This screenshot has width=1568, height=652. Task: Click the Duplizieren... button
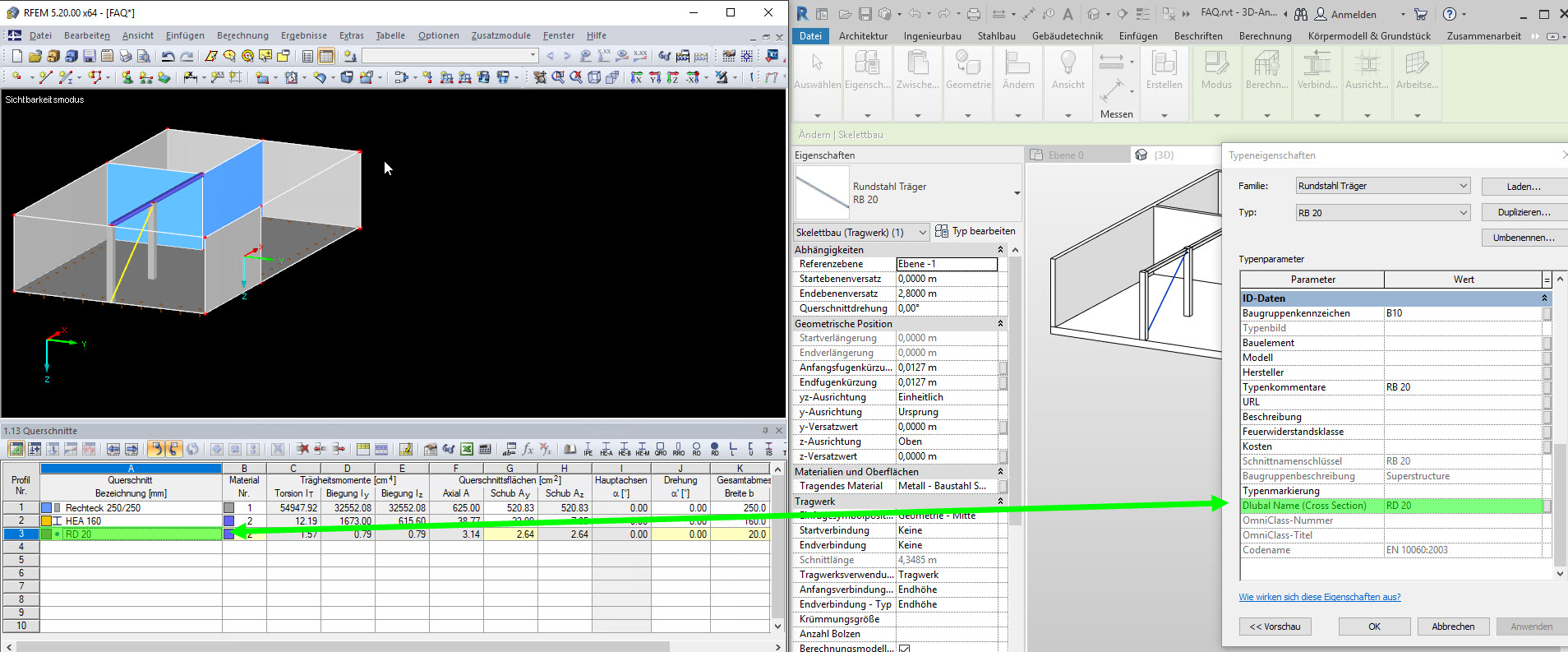[1524, 212]
